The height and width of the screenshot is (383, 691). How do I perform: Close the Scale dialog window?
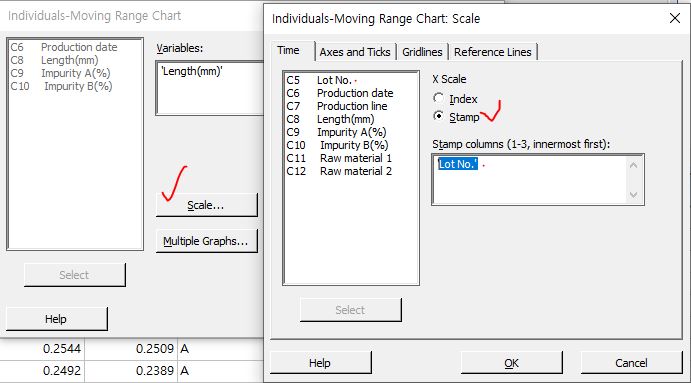point(675,18)
